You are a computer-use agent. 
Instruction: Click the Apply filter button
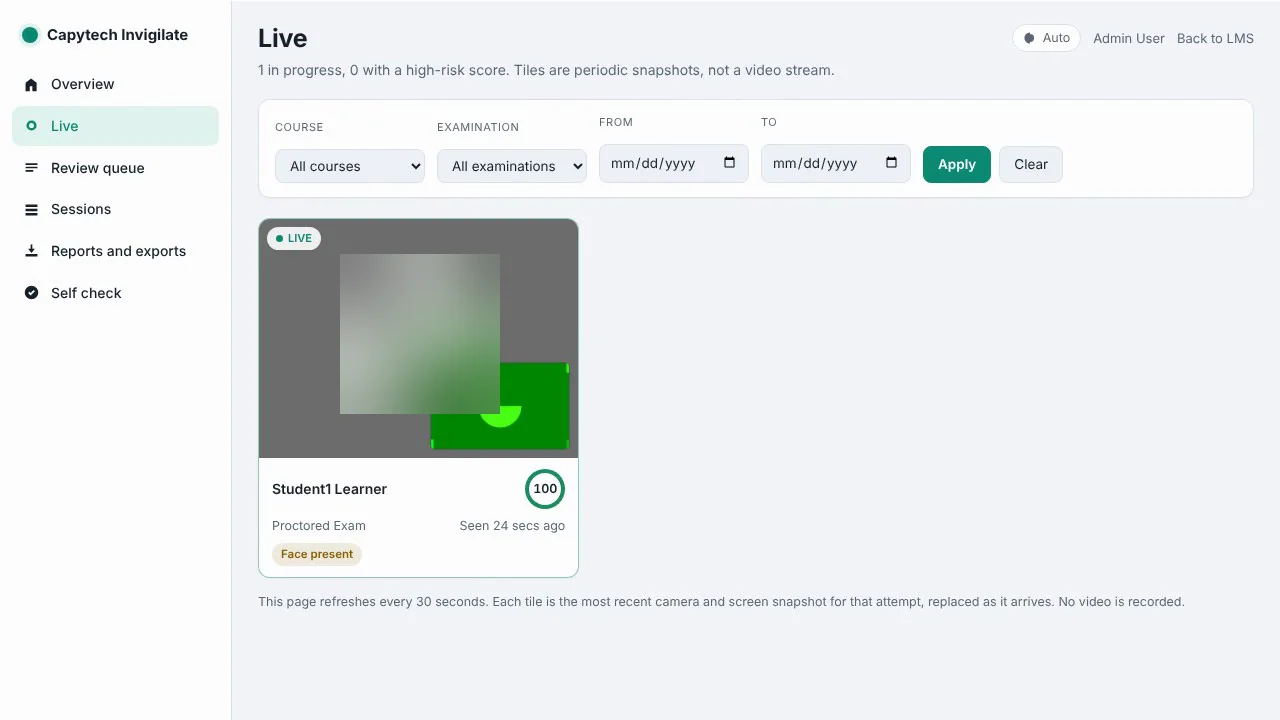(x=957, y=164)
